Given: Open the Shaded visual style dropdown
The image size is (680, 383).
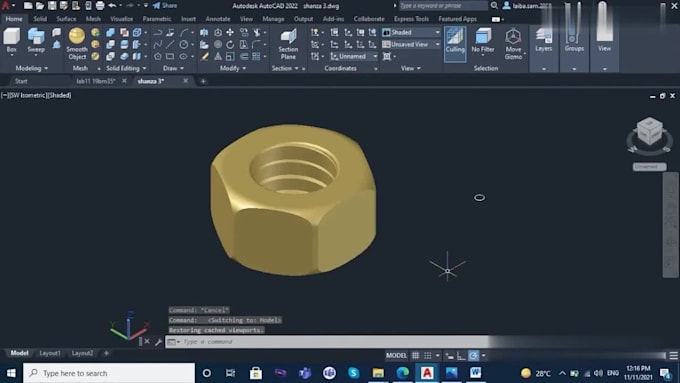Looking at the screenshot, I should click(x=411, y=33).
